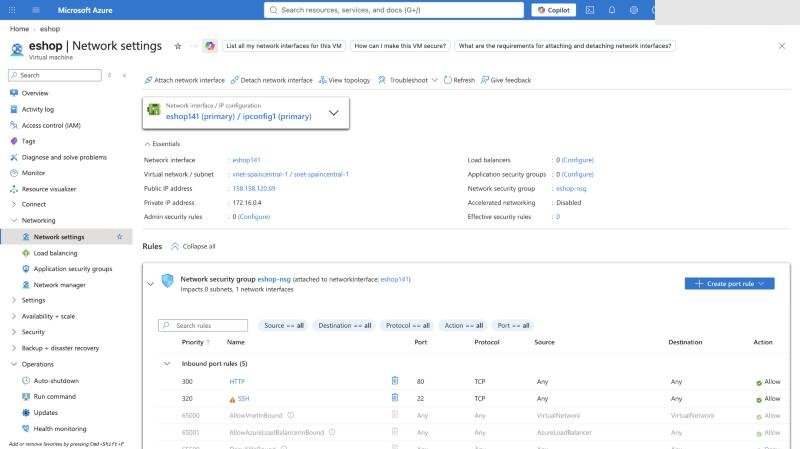This screenshot has width=800, height=449.
Task: Open the Destination == all filter
Action: click(x=345, y=326)
